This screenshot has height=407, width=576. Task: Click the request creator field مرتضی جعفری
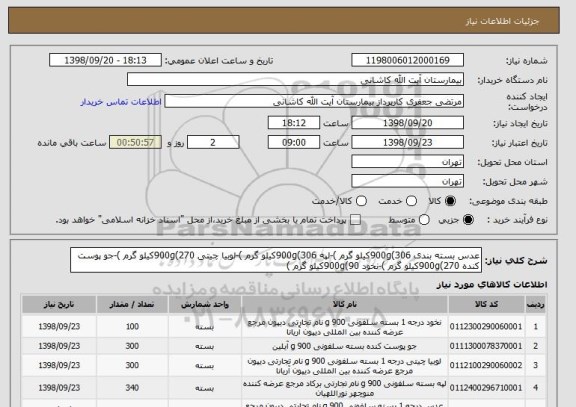(x=314, y=101)
